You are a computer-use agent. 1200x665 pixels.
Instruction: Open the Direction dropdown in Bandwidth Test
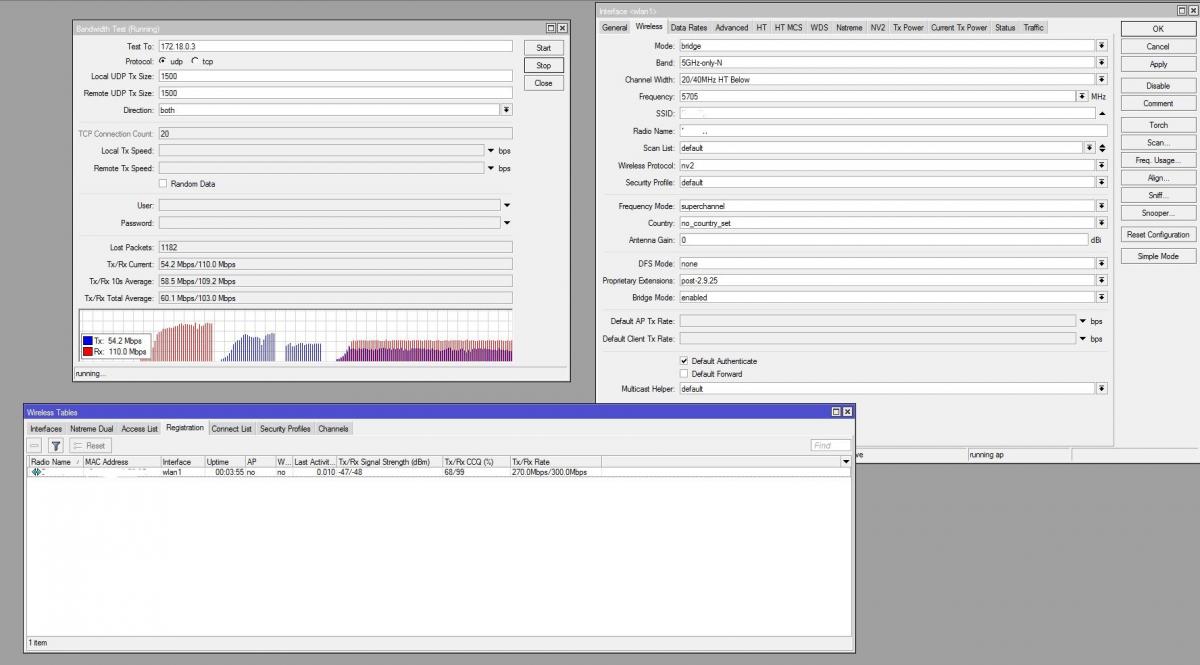point(506,110)
